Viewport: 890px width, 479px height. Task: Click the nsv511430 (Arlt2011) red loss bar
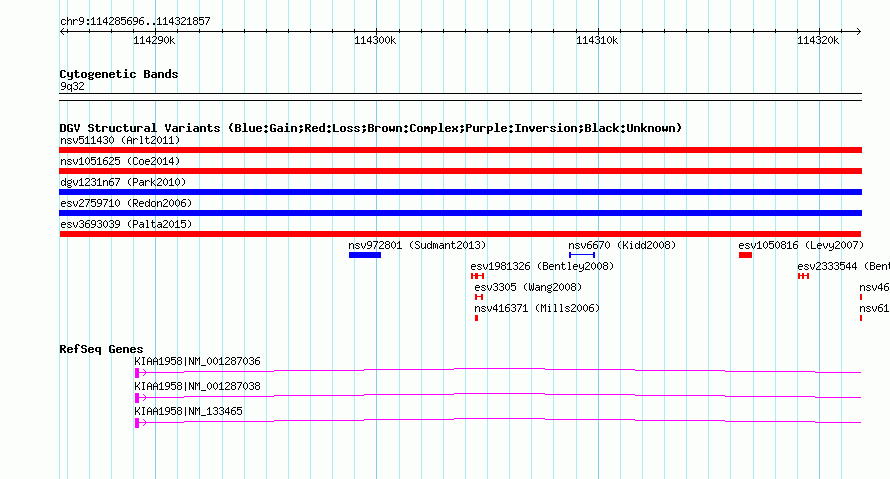click(x=460, y=150)
